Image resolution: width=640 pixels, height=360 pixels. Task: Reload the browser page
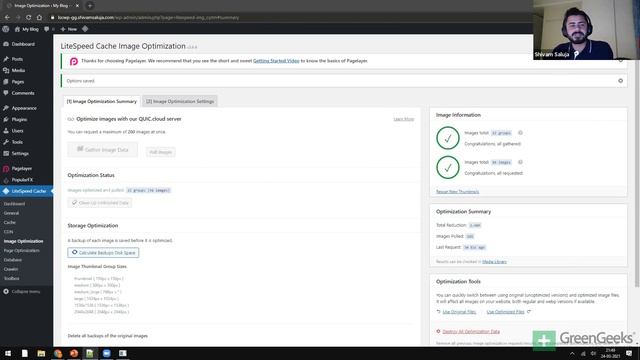click(x=29, y=18)
